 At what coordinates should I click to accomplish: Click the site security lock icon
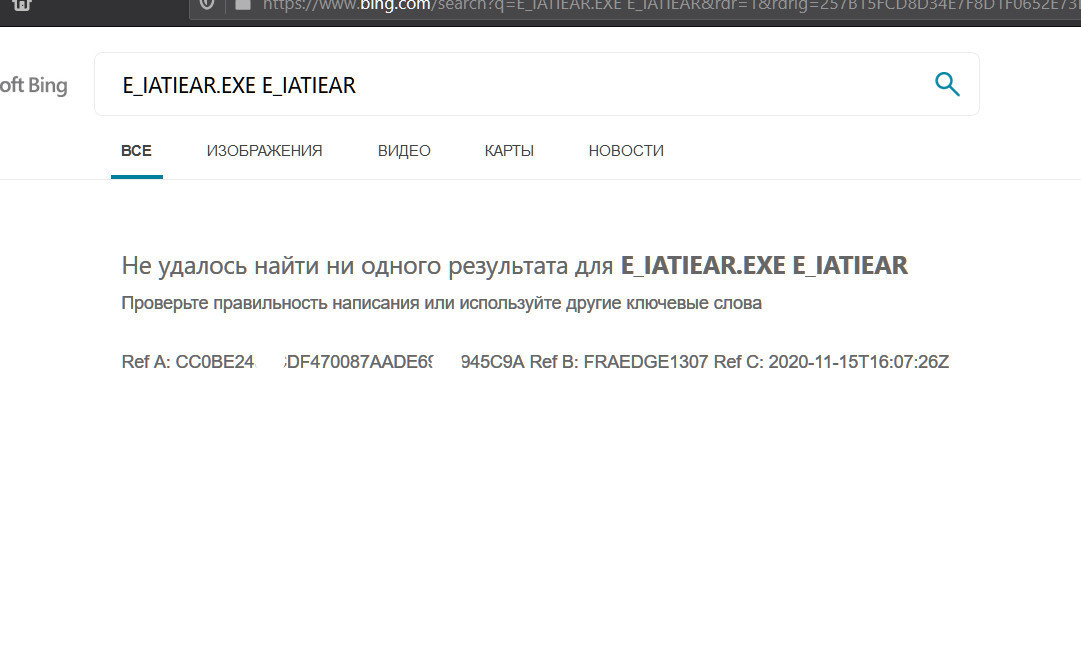pos(242,4)
